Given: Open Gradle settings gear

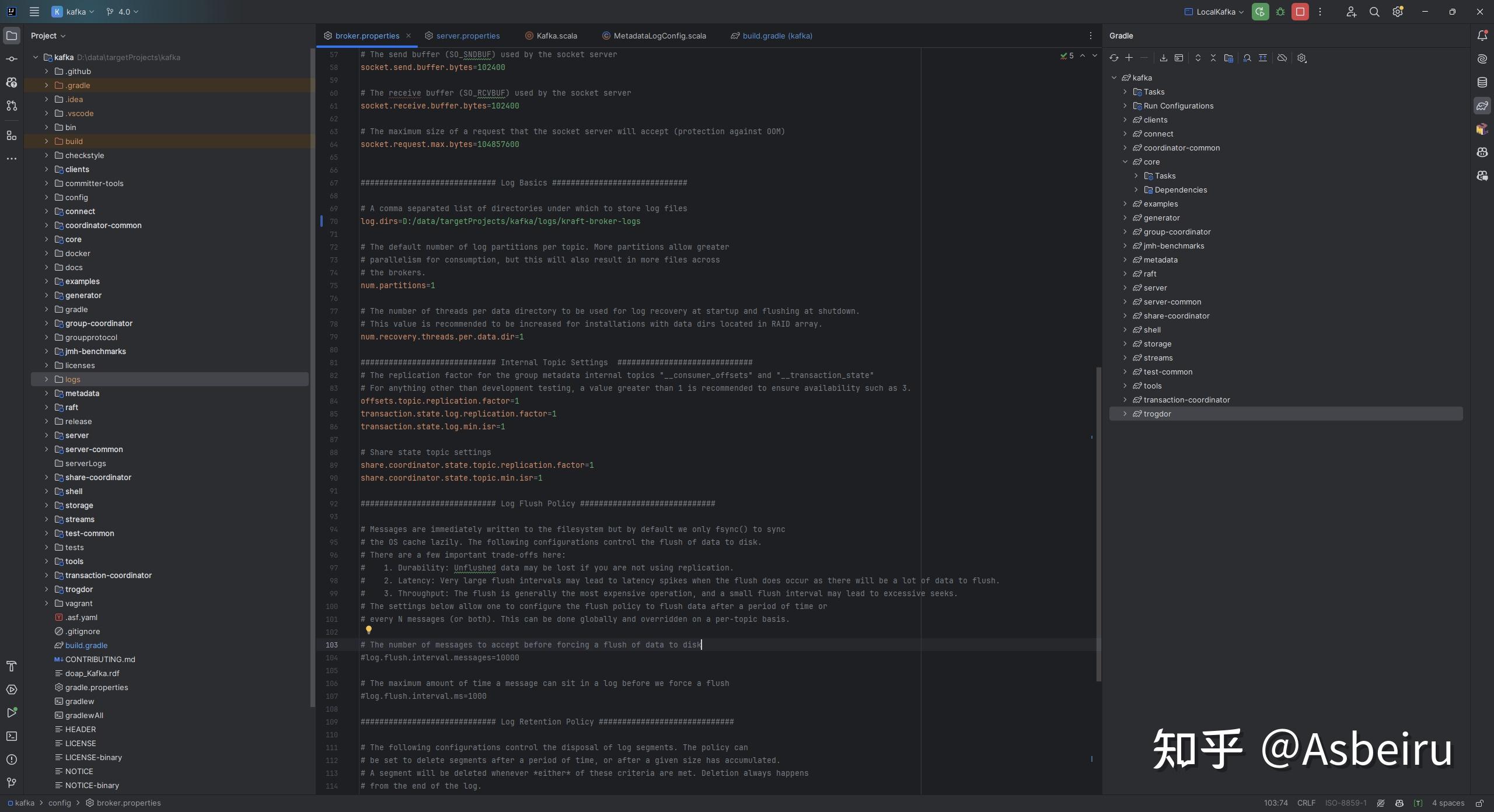Looking at the screenshot, I should [1301, 58].
